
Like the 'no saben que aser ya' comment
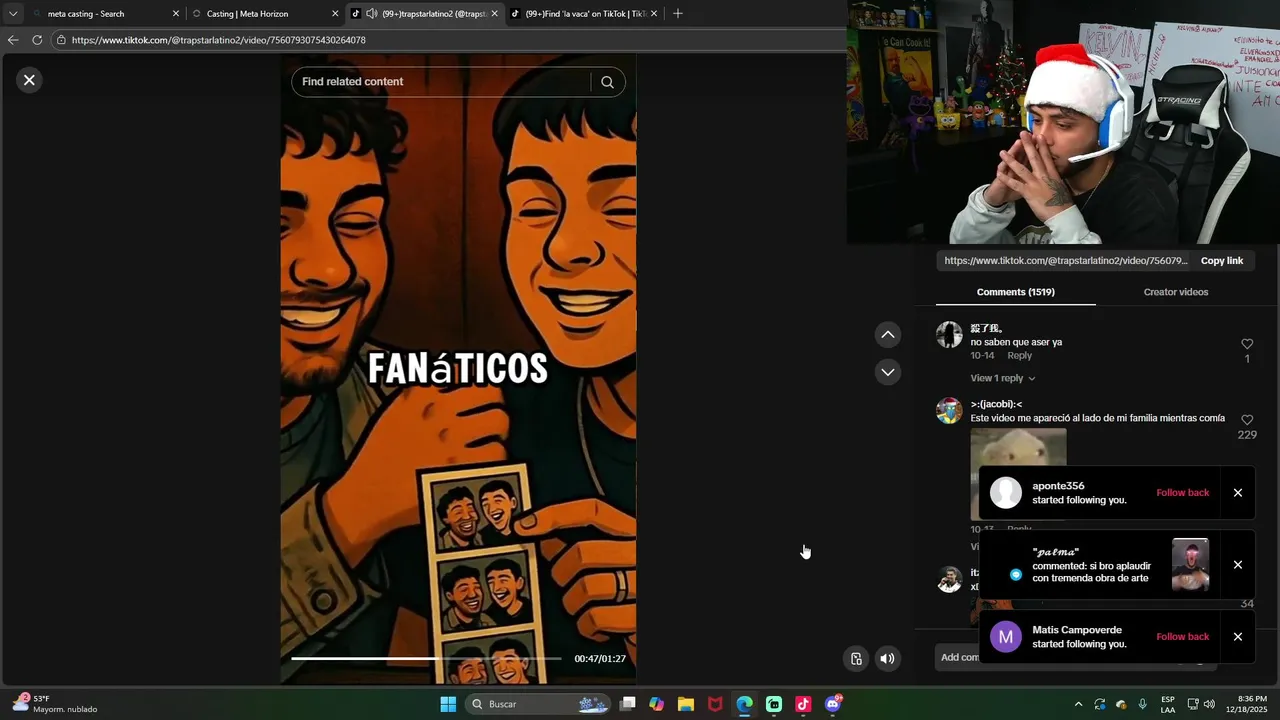point(1247,344)
